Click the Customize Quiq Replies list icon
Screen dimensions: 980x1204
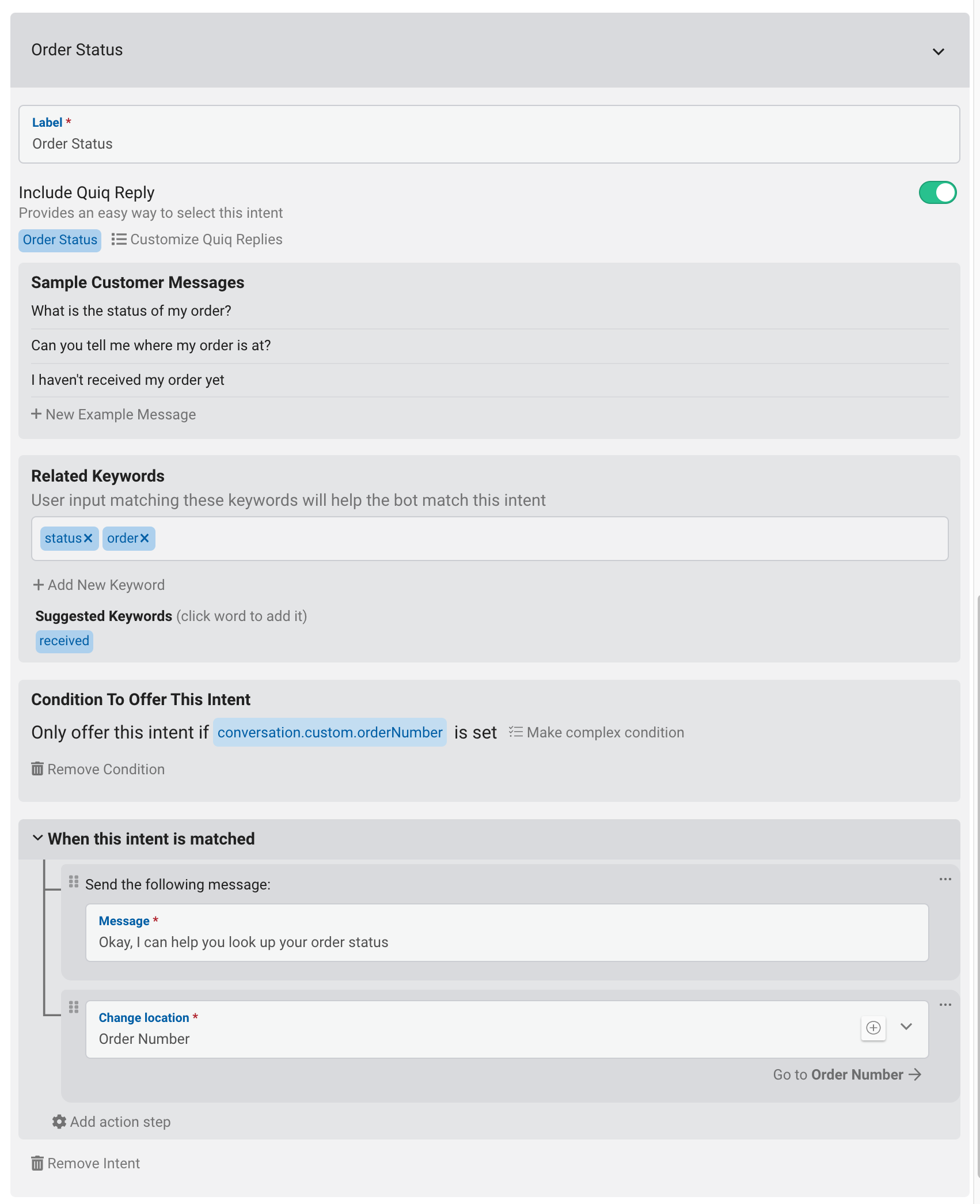pos(119,239)
